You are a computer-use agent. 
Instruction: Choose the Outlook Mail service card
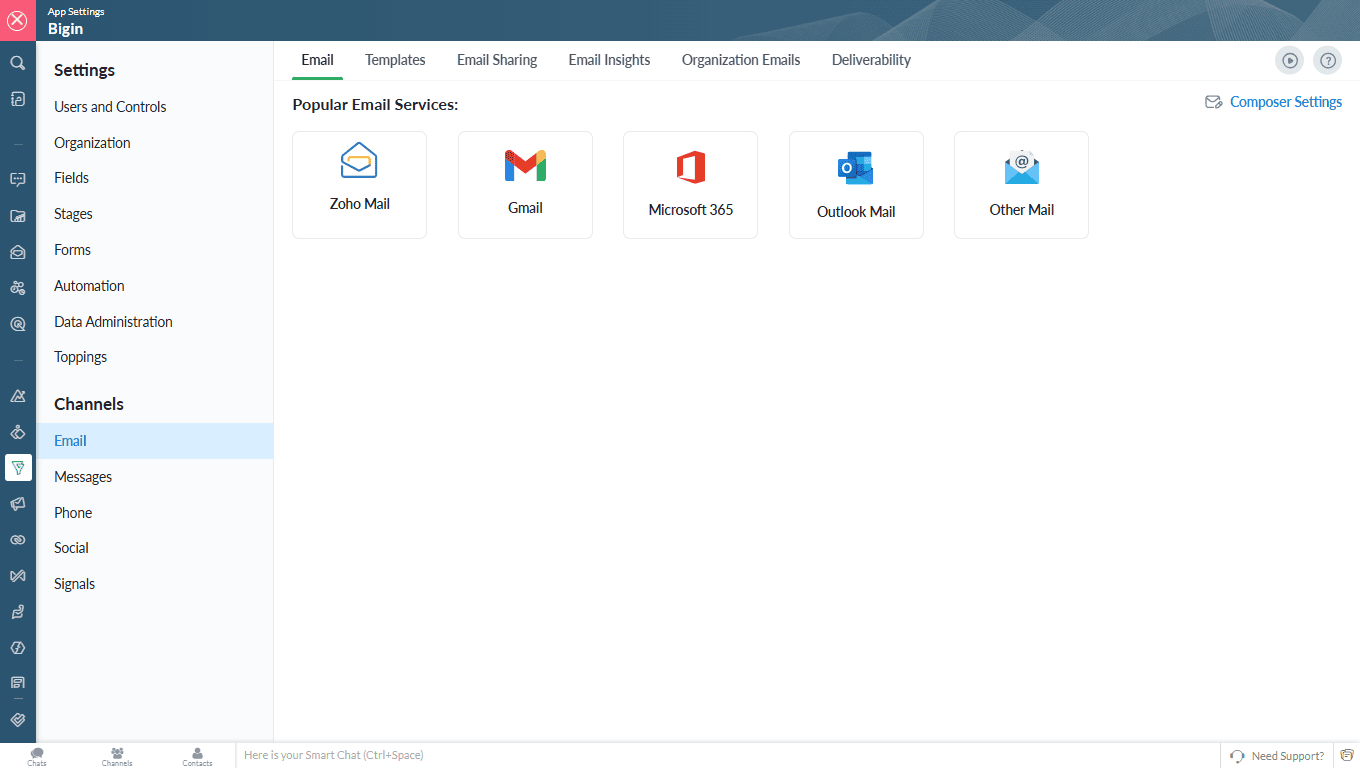coord(856,185)
